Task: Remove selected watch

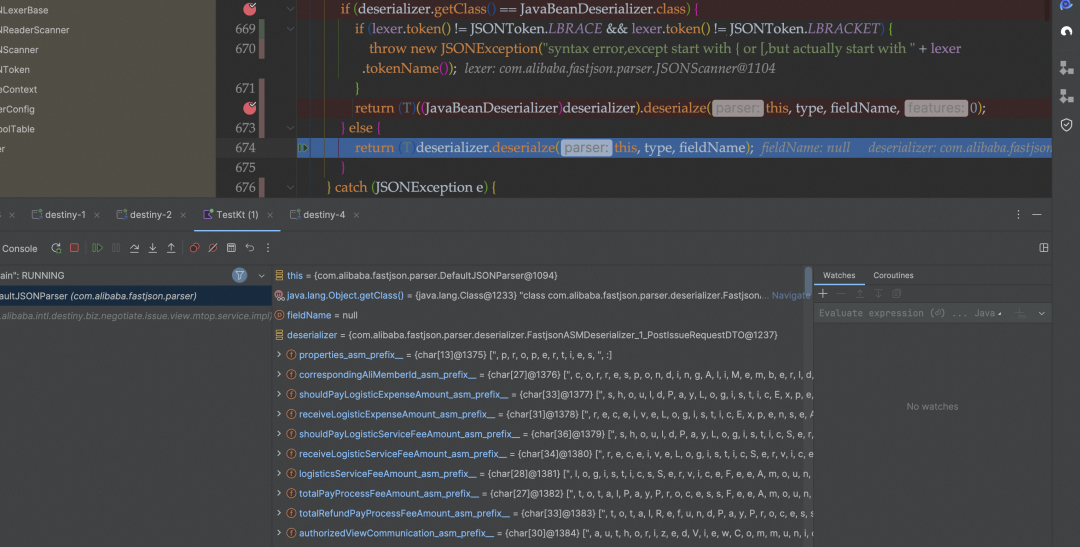Action: point(841,293)
